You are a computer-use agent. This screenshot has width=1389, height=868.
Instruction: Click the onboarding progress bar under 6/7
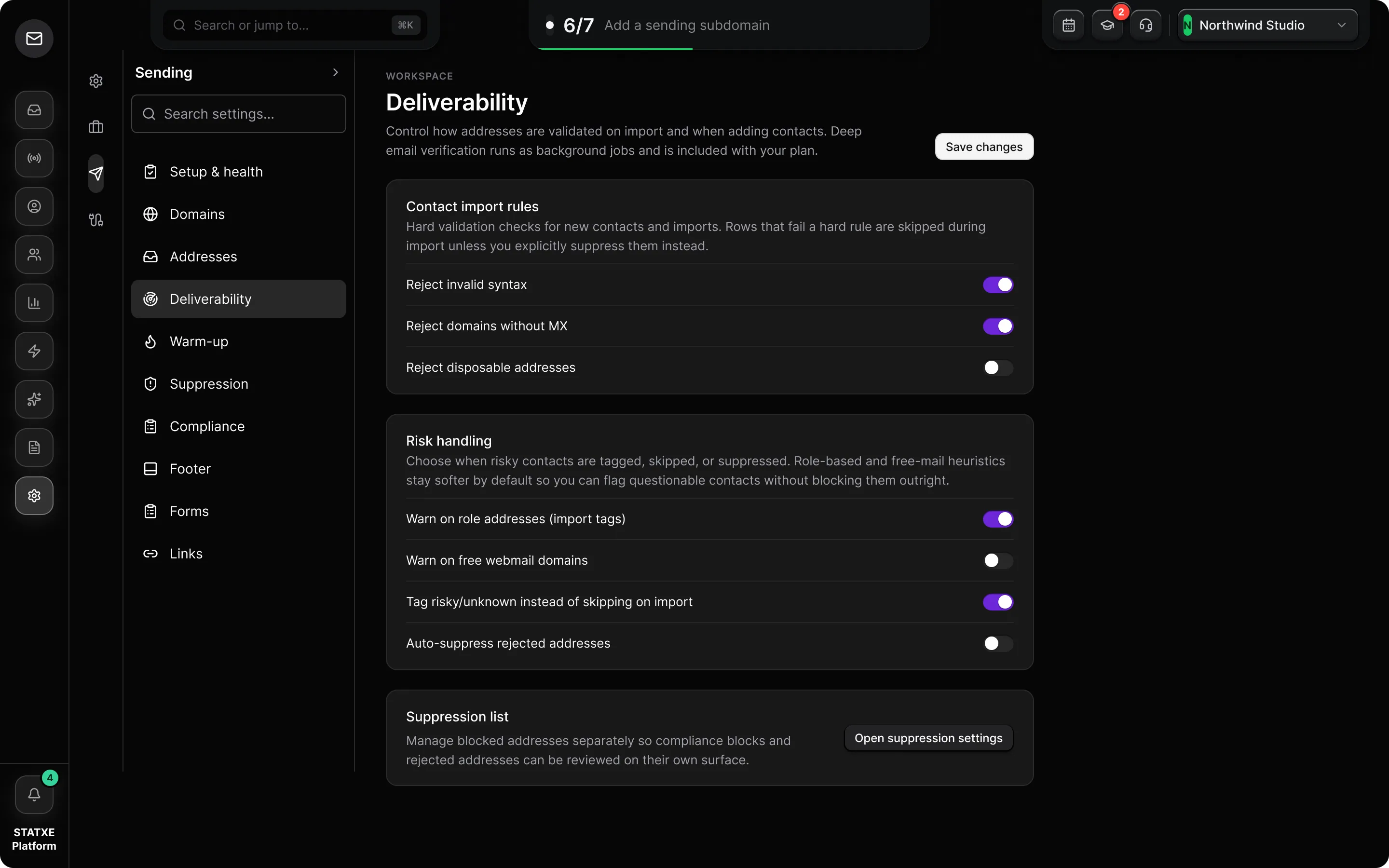[x=729, y=49]
